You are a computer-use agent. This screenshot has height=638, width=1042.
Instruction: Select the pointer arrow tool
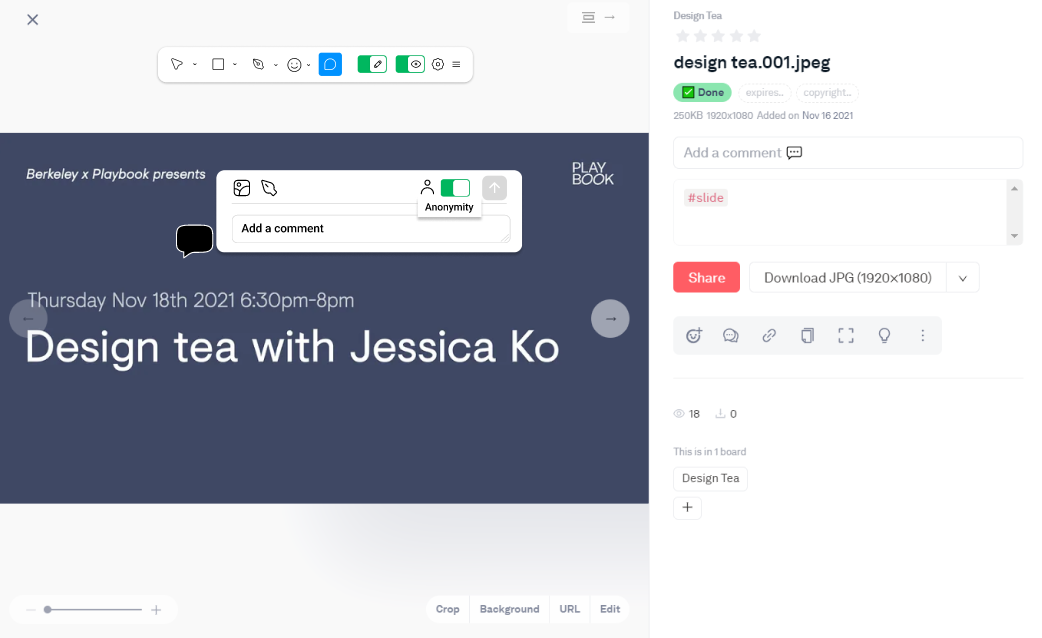click(177, 64)
